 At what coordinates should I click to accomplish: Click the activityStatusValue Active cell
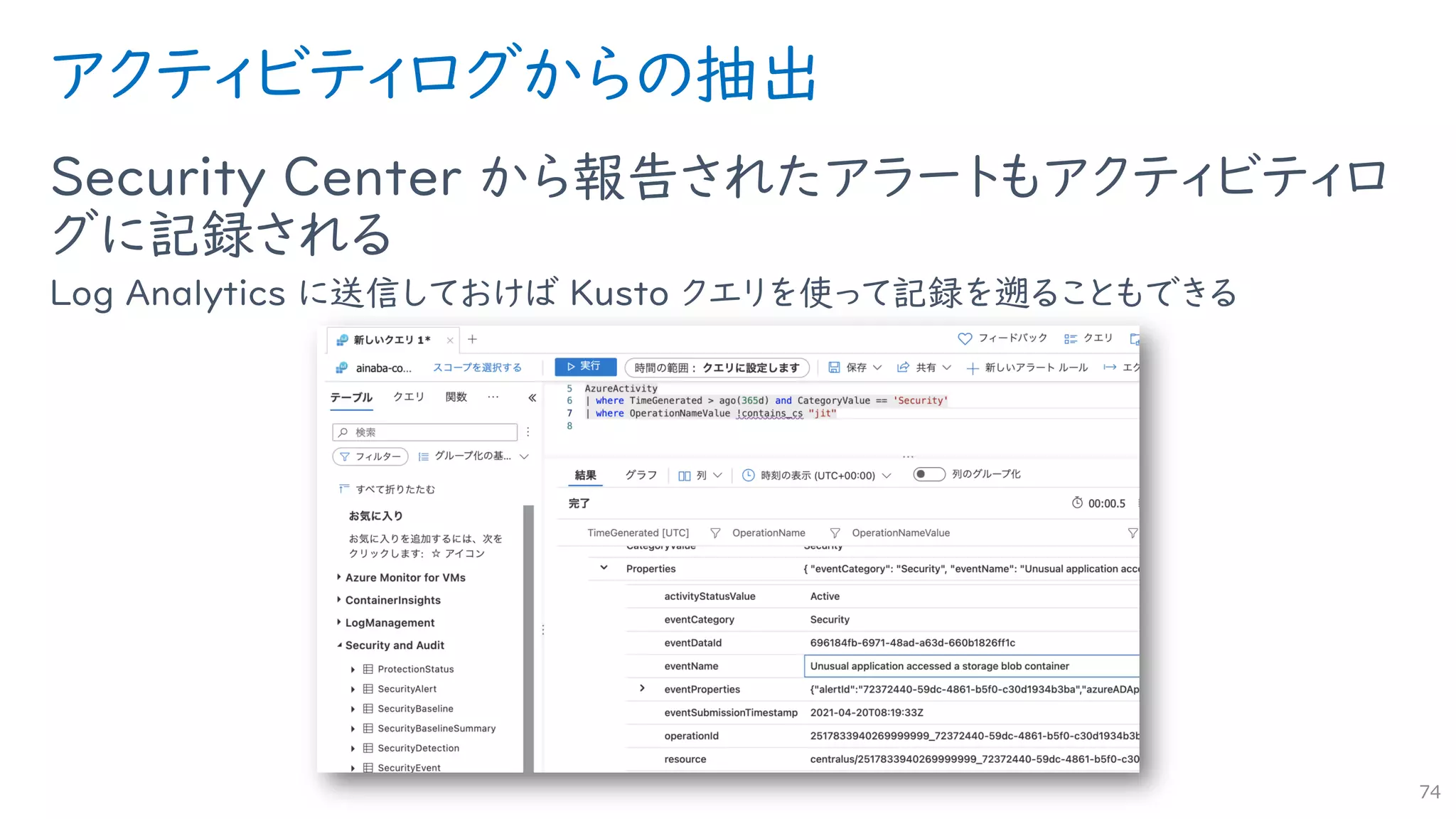[x=825, y=596]
